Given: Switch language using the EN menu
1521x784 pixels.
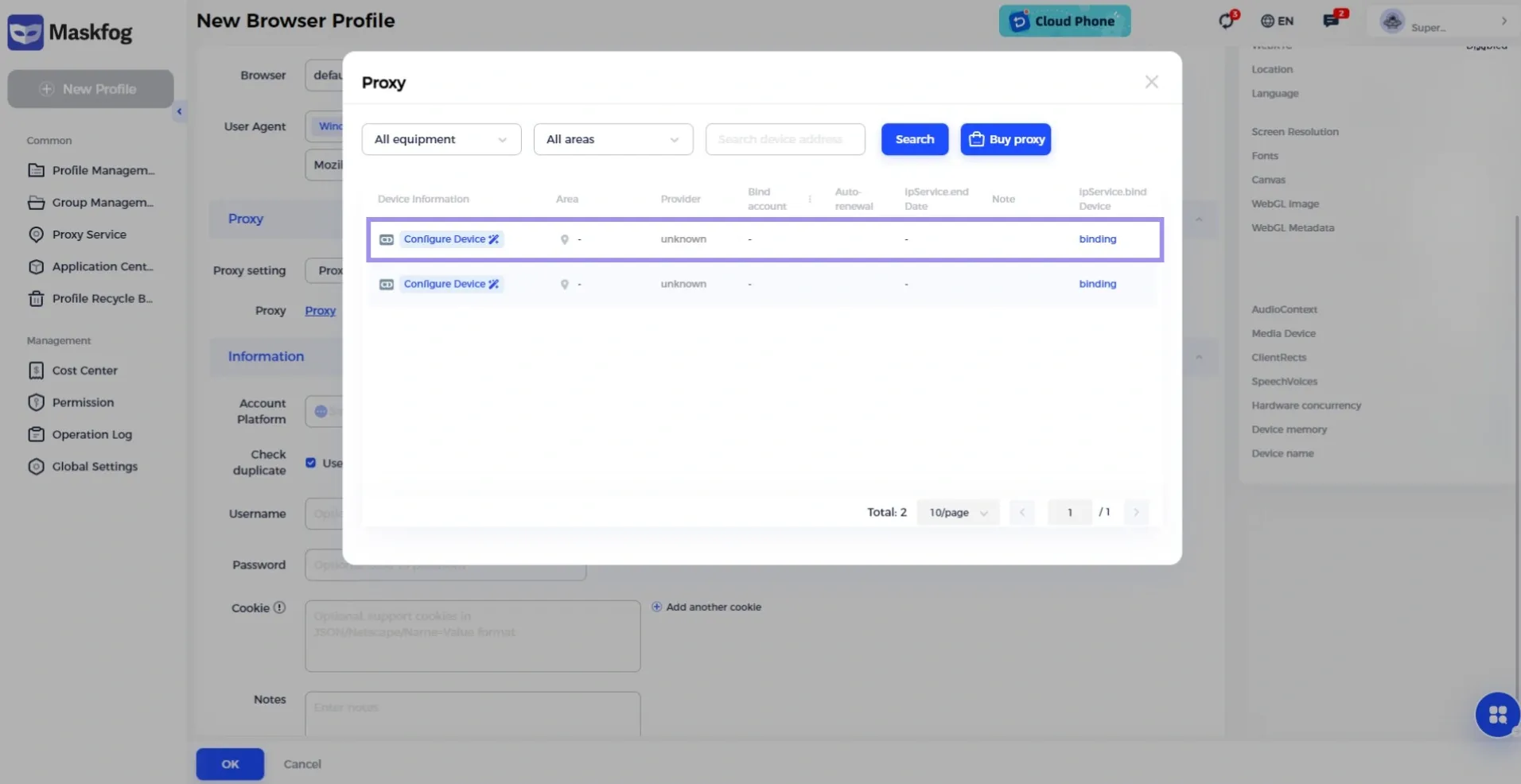Looking at the screenshot, I should tap(1276, 21).
